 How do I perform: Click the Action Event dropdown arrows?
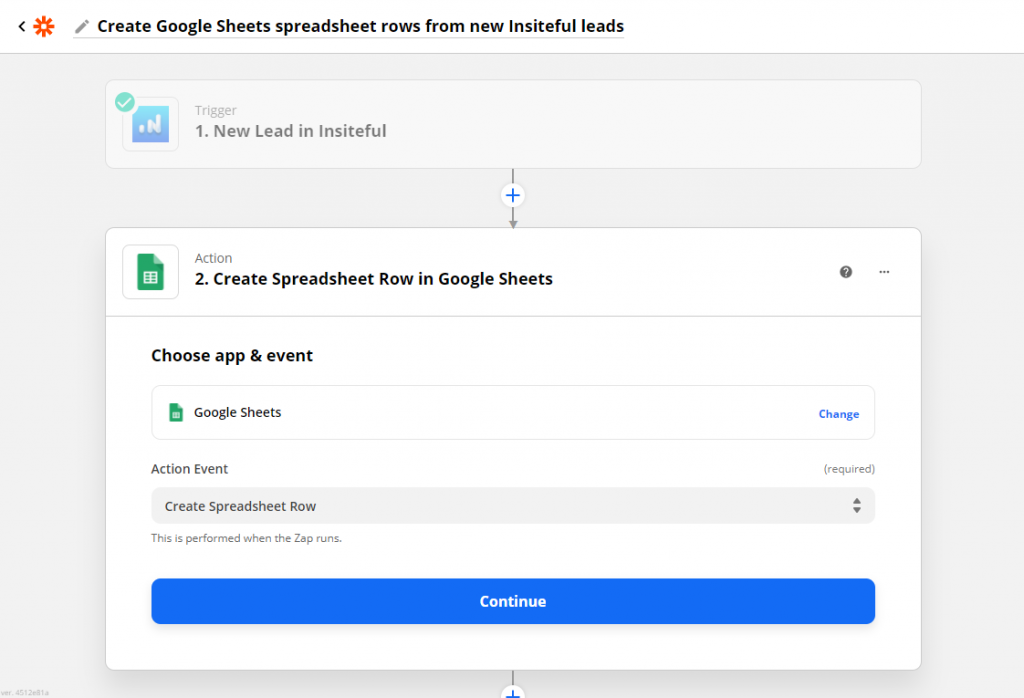coord(856,505)
